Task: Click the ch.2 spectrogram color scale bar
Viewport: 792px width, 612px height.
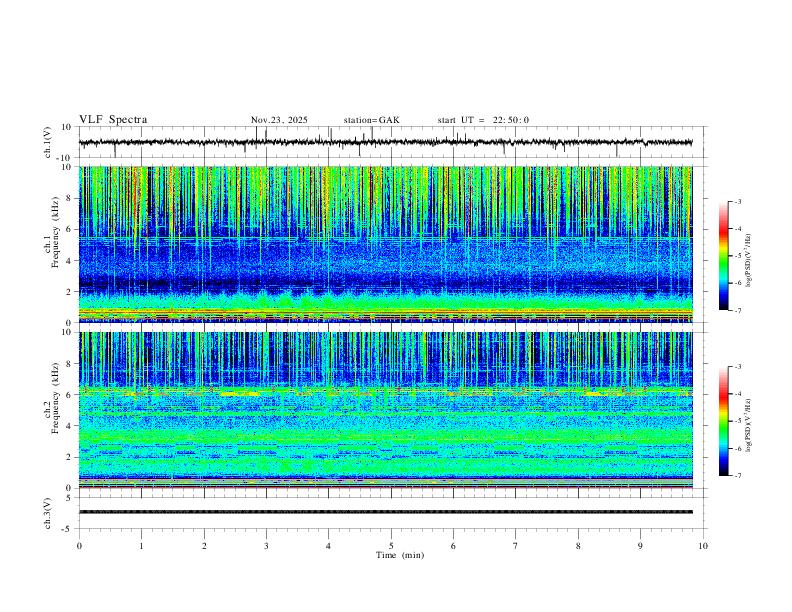Action: click(724, 421)
